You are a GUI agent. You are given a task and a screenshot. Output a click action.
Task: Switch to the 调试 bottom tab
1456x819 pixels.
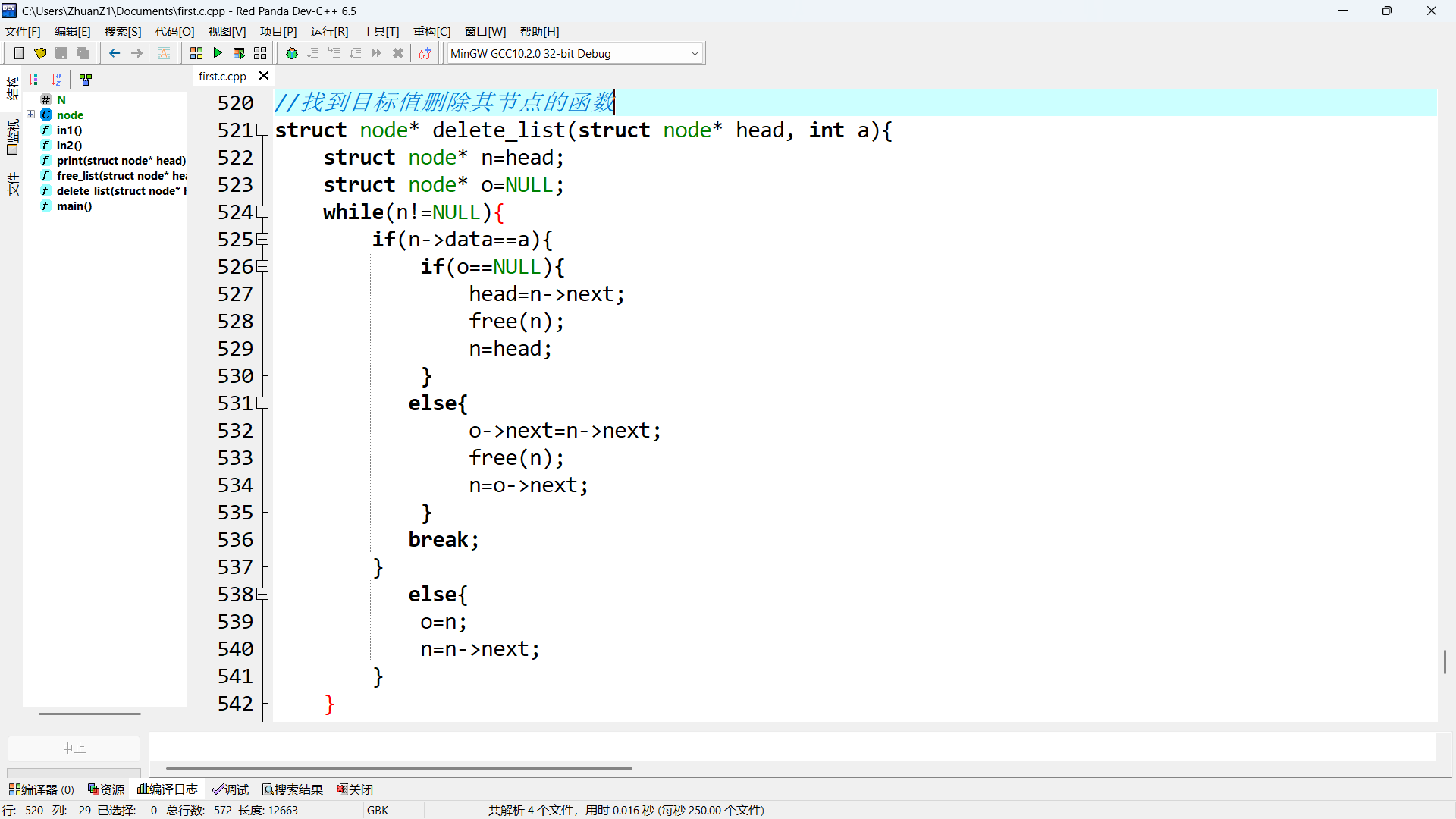[x=231, y=789]
